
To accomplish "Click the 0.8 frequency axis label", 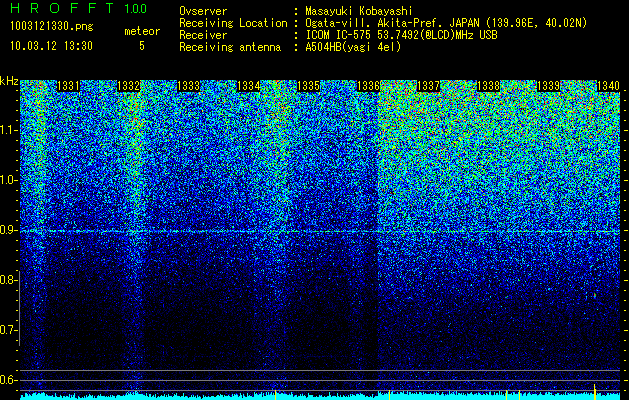I will point(8,280).
